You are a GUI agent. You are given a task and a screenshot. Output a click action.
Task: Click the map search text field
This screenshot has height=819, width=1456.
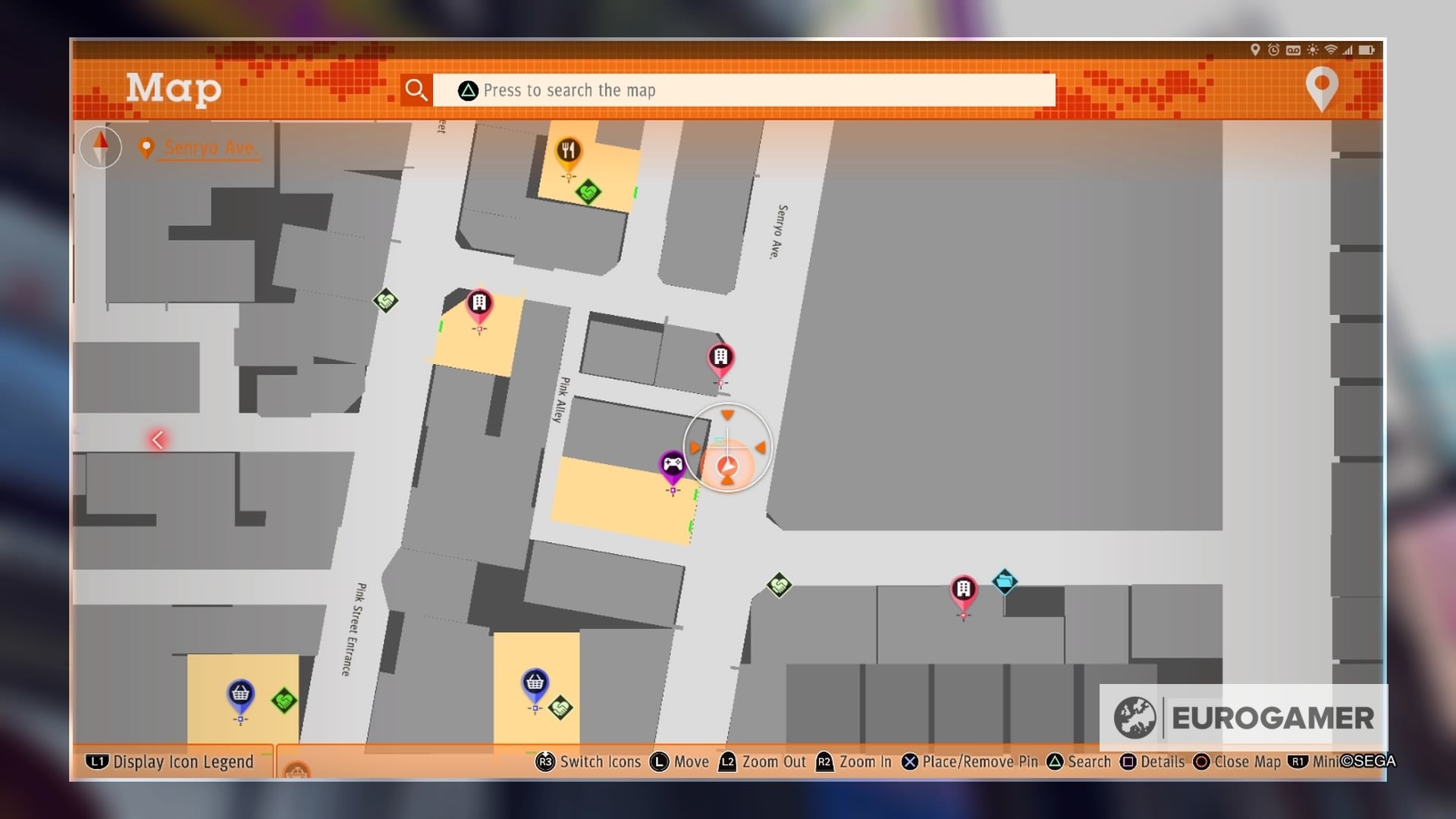[744, 90]
